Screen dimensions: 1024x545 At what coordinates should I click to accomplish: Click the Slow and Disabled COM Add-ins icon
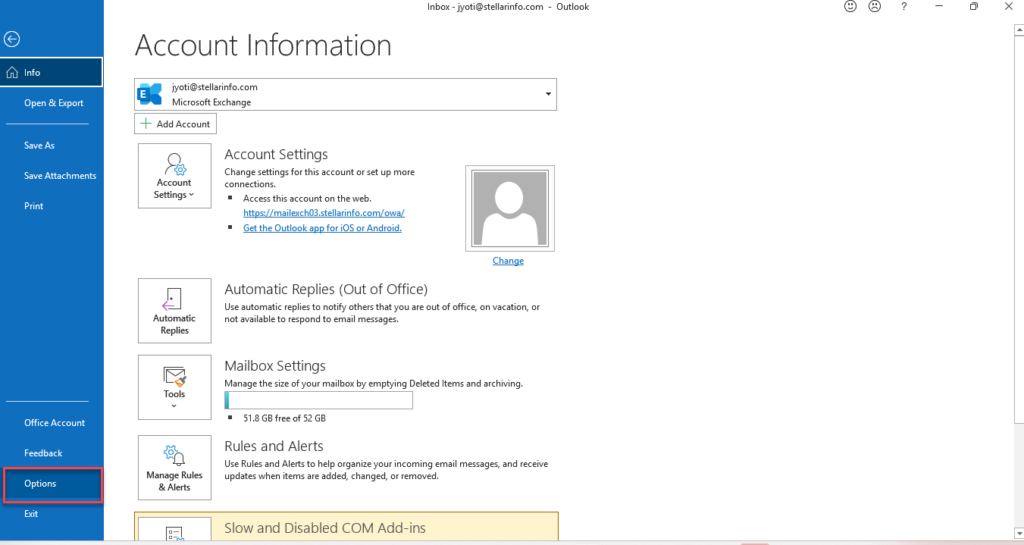point(174,531)
